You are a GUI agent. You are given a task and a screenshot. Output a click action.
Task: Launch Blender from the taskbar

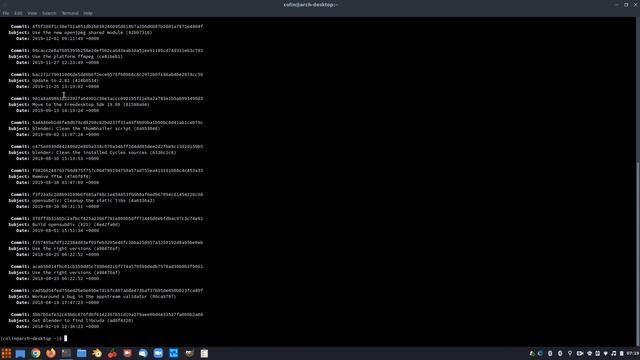point(97,353)
